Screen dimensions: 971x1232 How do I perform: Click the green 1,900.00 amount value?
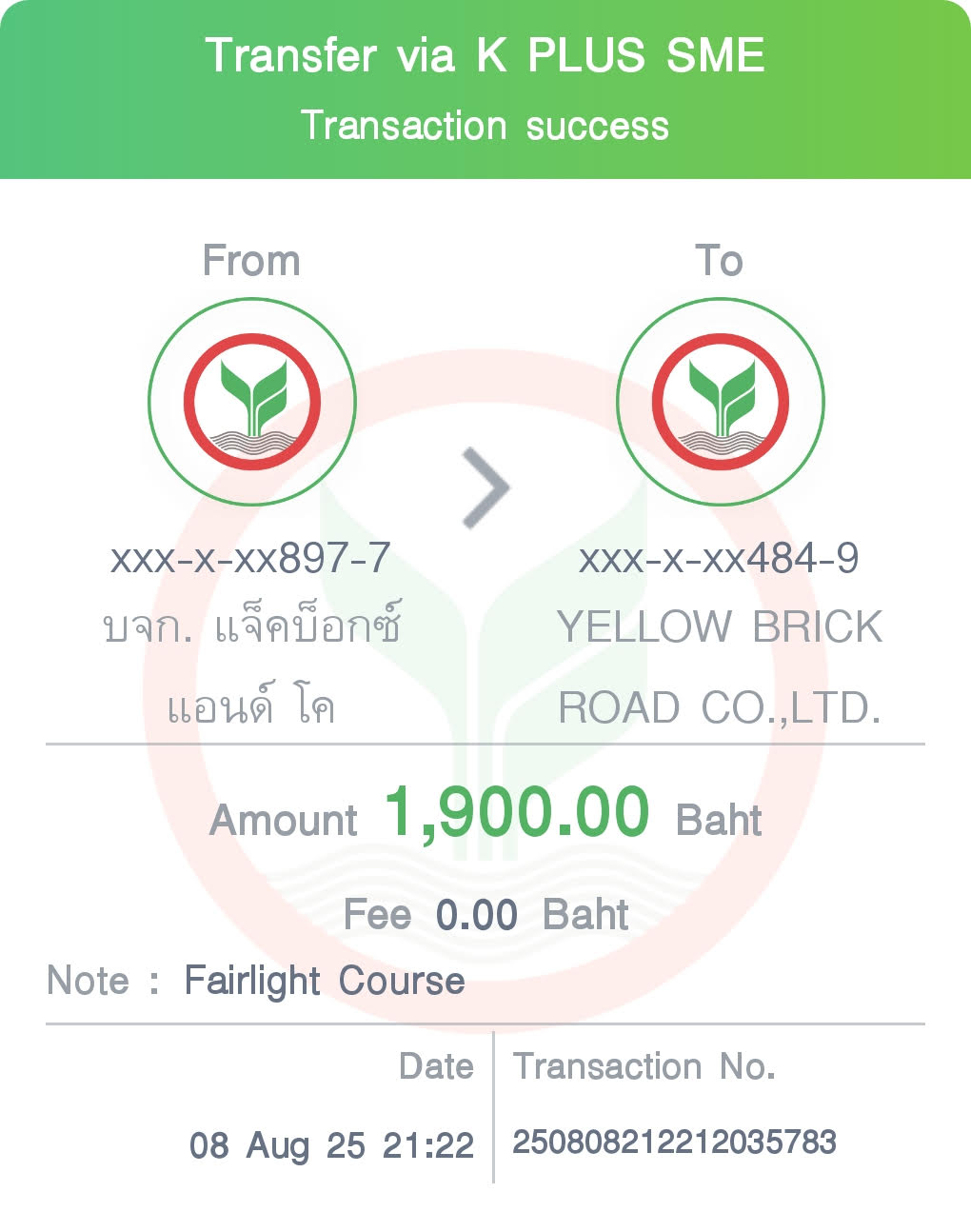[517, 812]
